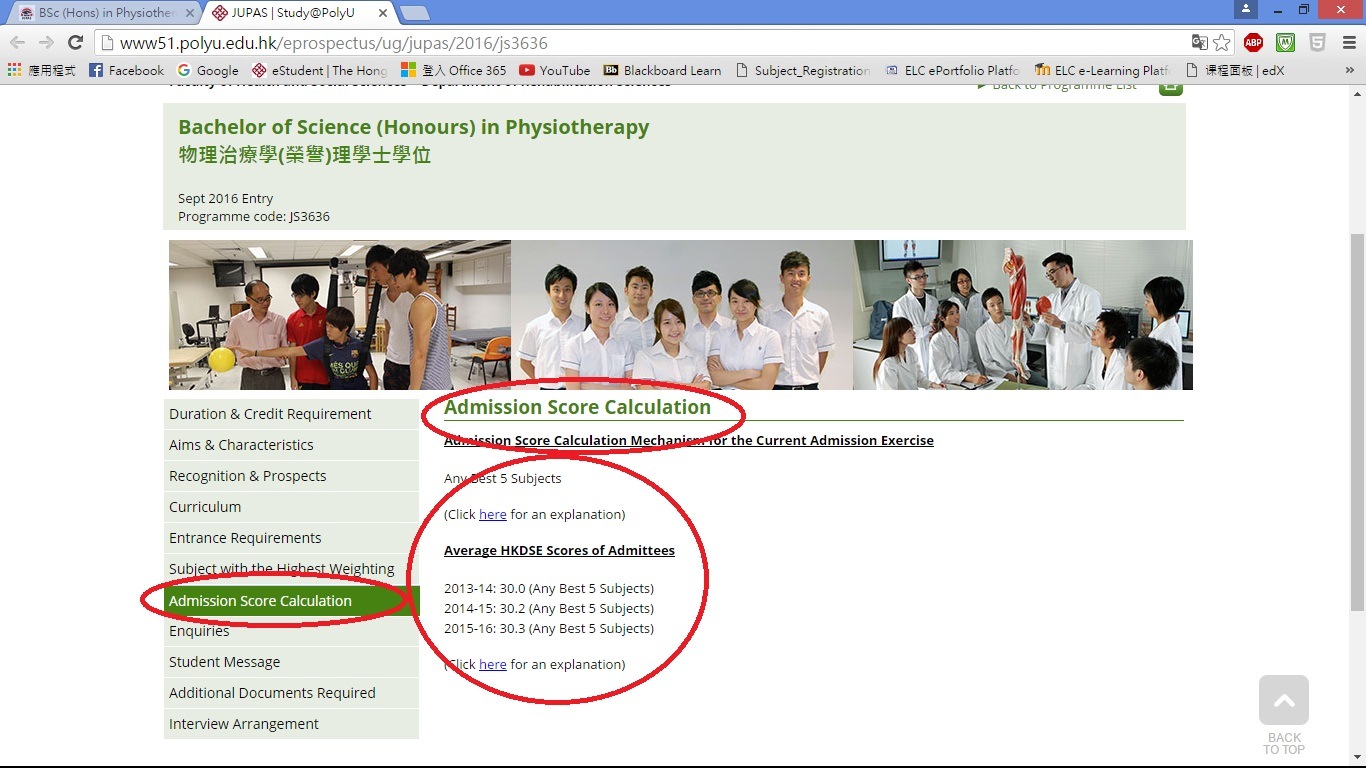
Task: Close the JUPAS | Study@PolyU tab
Action: pyautogui.click(x=383, y=14)
